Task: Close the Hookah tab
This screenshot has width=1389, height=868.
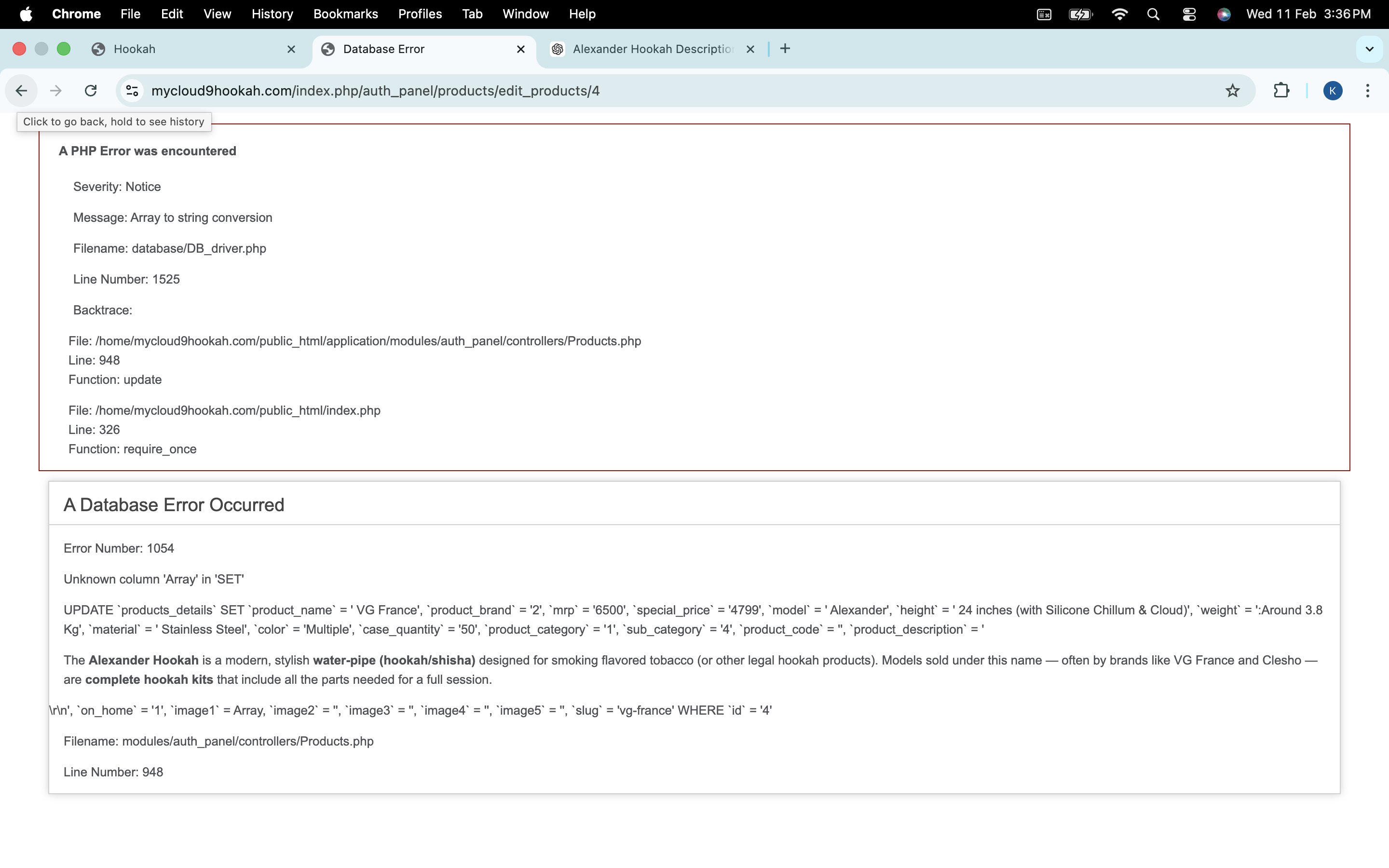Action: point(291,49)
